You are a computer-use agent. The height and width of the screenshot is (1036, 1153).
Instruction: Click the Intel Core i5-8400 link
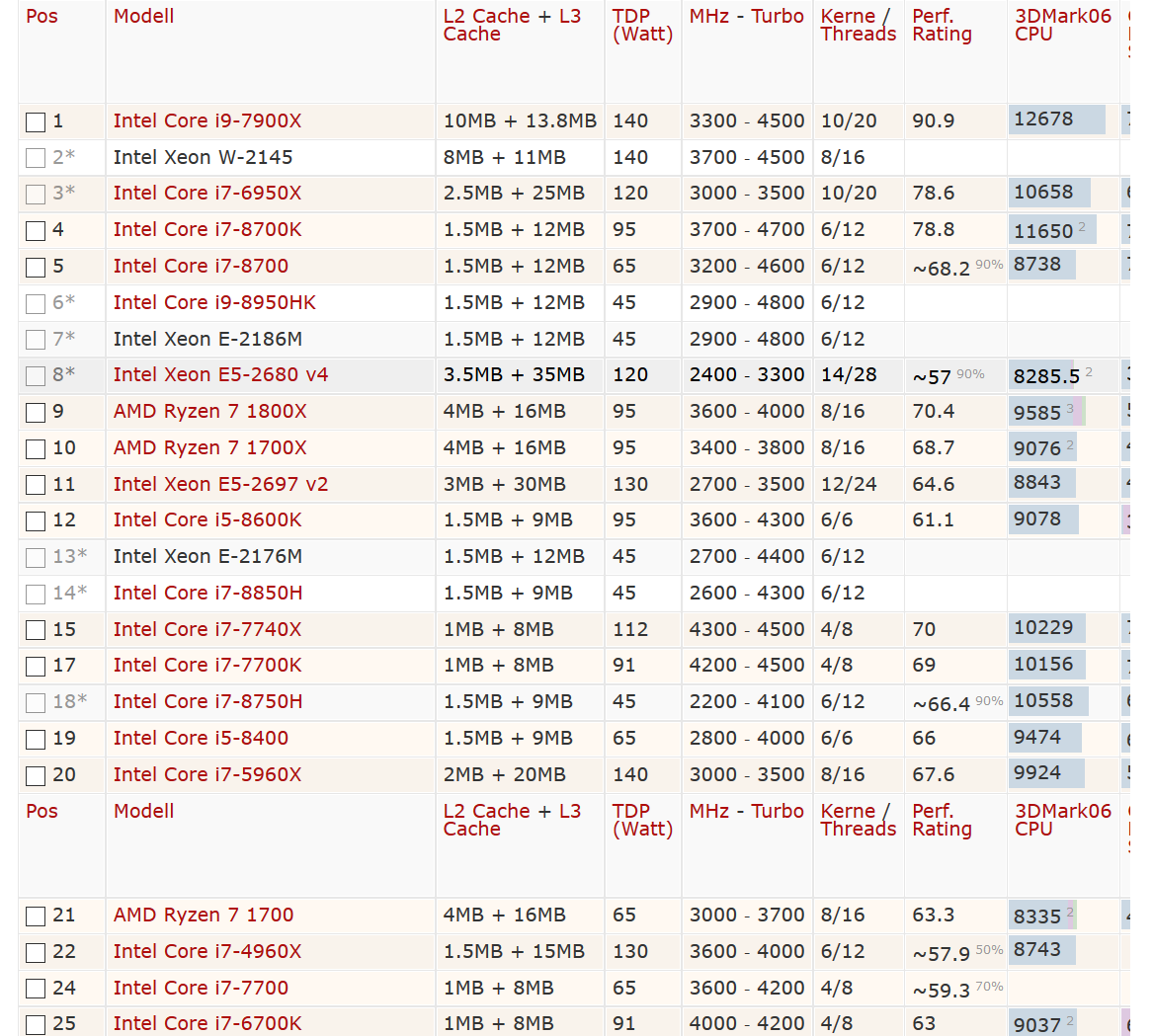[201, 738]
